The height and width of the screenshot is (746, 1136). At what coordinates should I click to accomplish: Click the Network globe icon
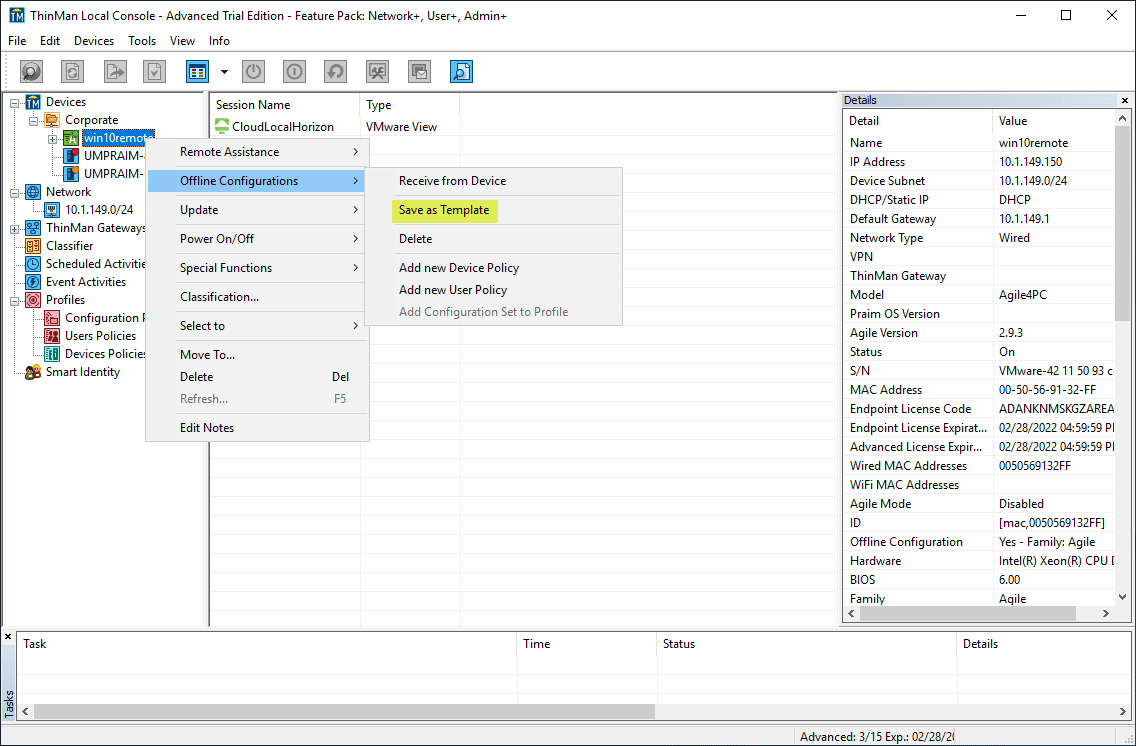33,192
